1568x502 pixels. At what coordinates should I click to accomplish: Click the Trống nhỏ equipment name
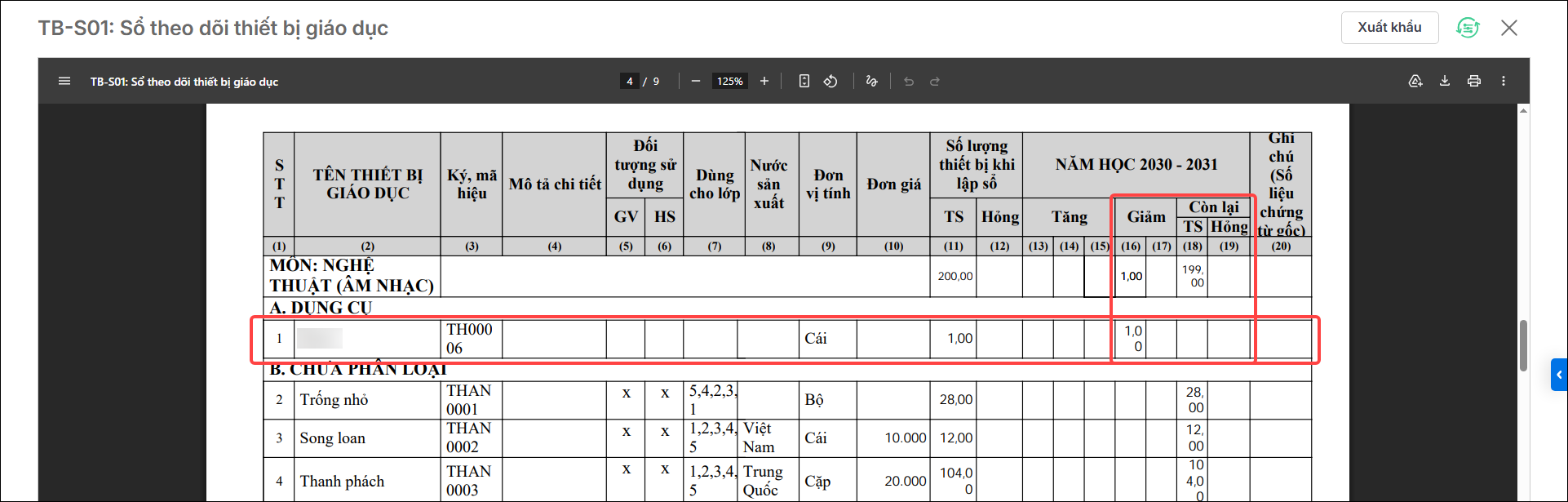[x=334, y=399]
